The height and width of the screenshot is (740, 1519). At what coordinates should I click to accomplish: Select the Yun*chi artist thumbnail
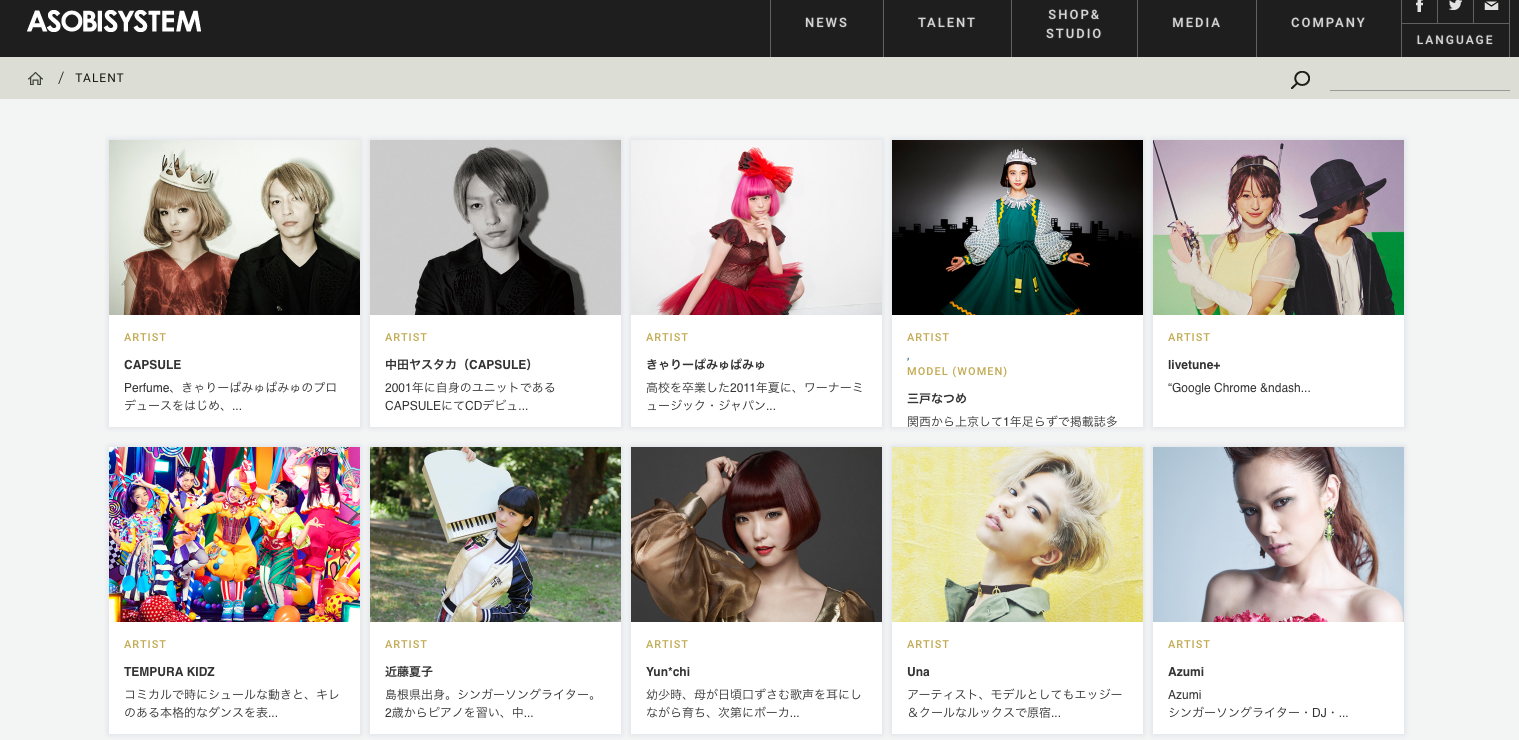pos(756,534)
